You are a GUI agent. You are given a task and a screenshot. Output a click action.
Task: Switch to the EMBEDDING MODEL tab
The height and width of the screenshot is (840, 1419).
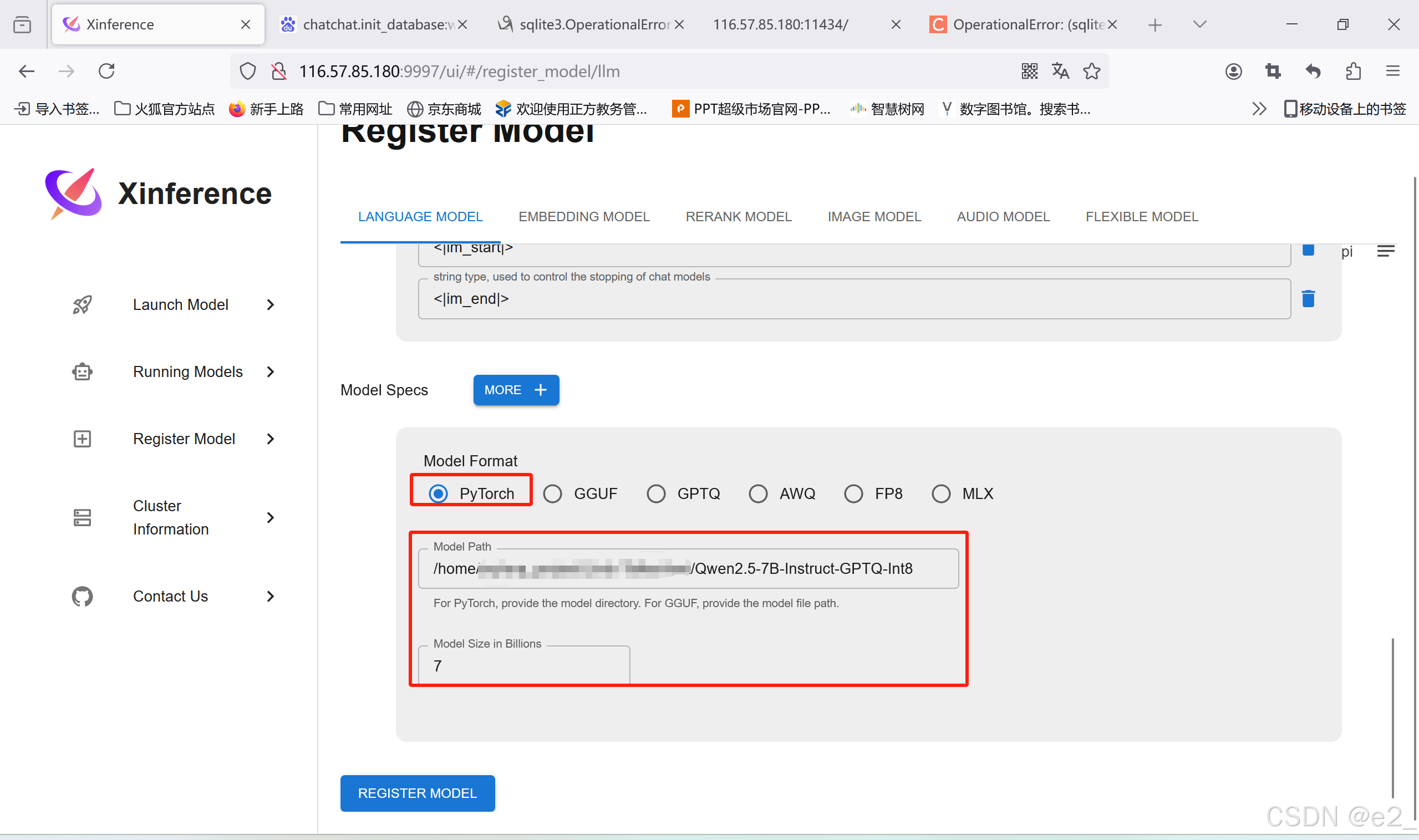click(x=583, y=217)
